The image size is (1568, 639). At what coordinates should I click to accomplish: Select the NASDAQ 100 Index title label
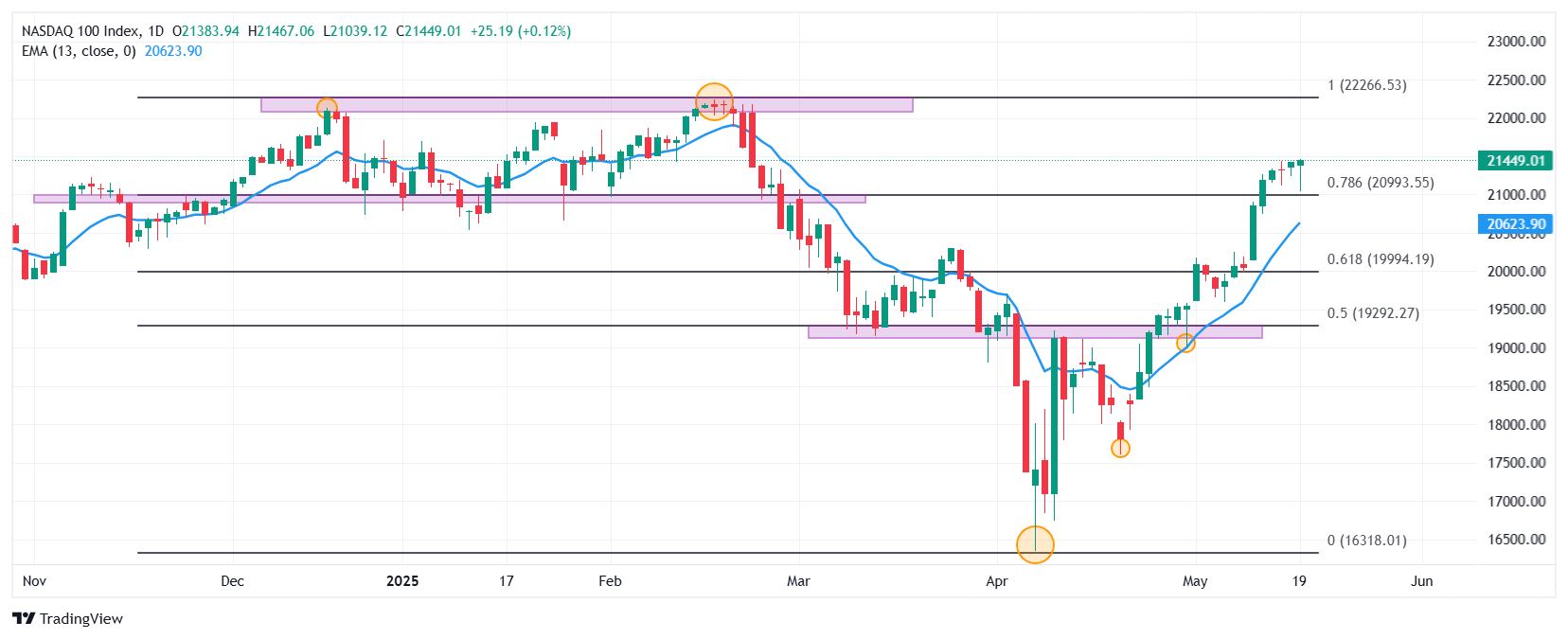coord(80,31)
